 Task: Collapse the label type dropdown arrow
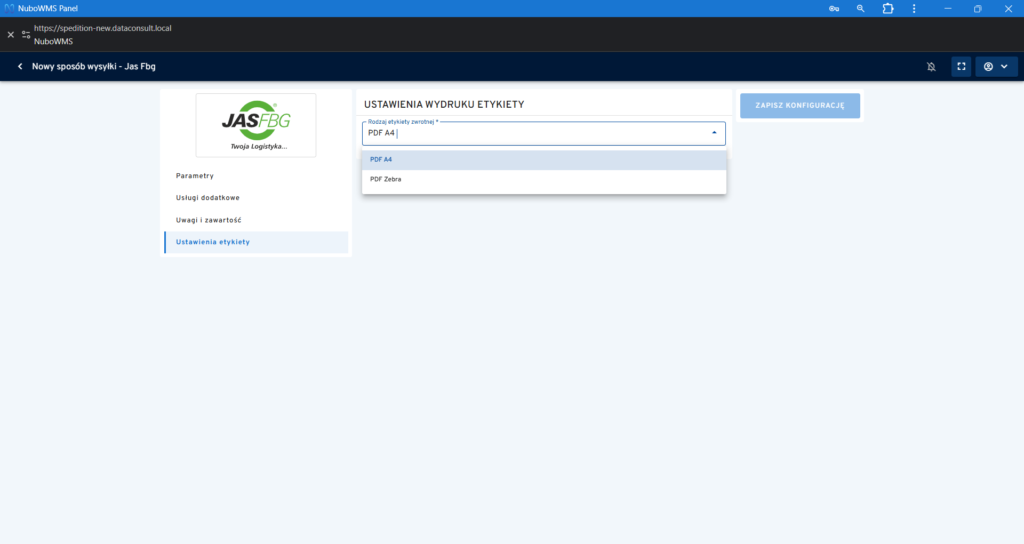pyautogui.click(x=713, y=132)
